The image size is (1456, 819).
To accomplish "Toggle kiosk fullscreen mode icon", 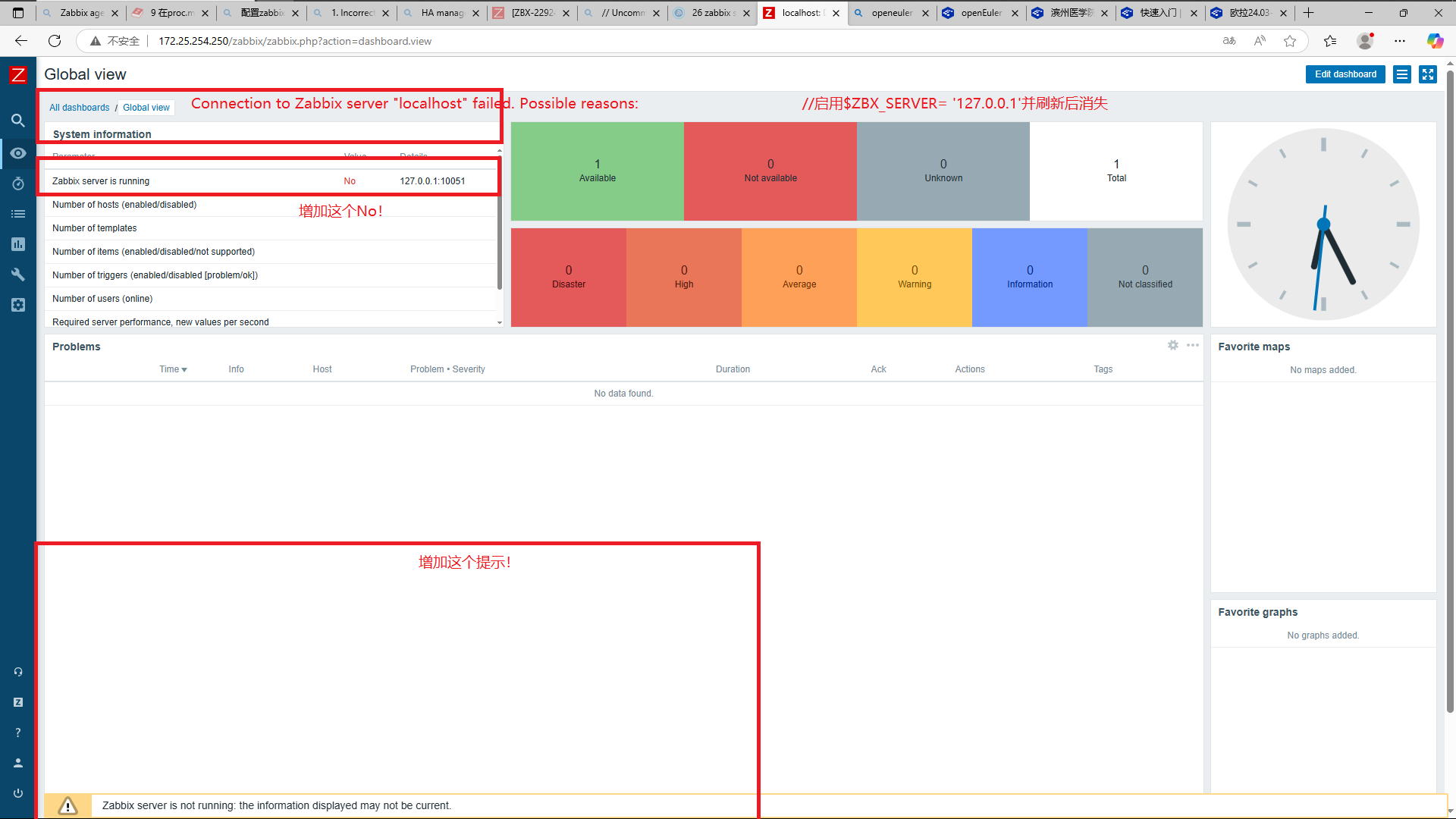I will [1428, 74].
